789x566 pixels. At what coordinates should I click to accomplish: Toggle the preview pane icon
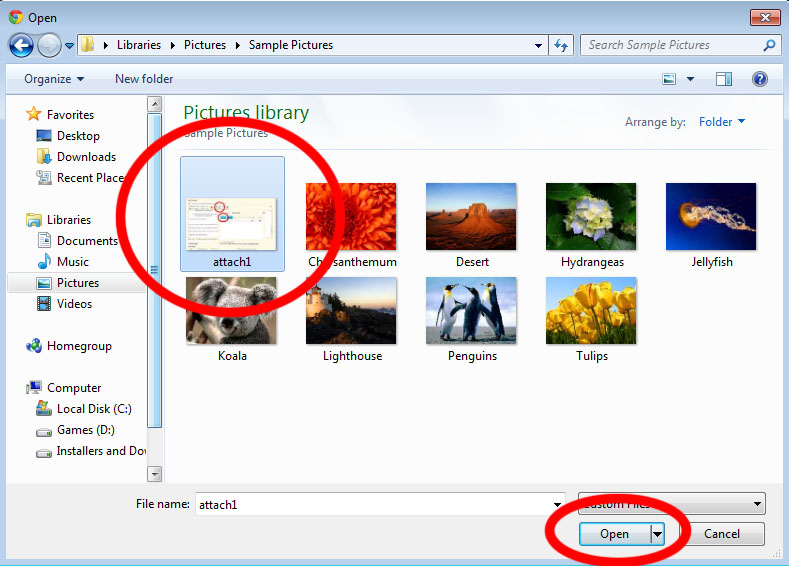[x=724, y=79]
